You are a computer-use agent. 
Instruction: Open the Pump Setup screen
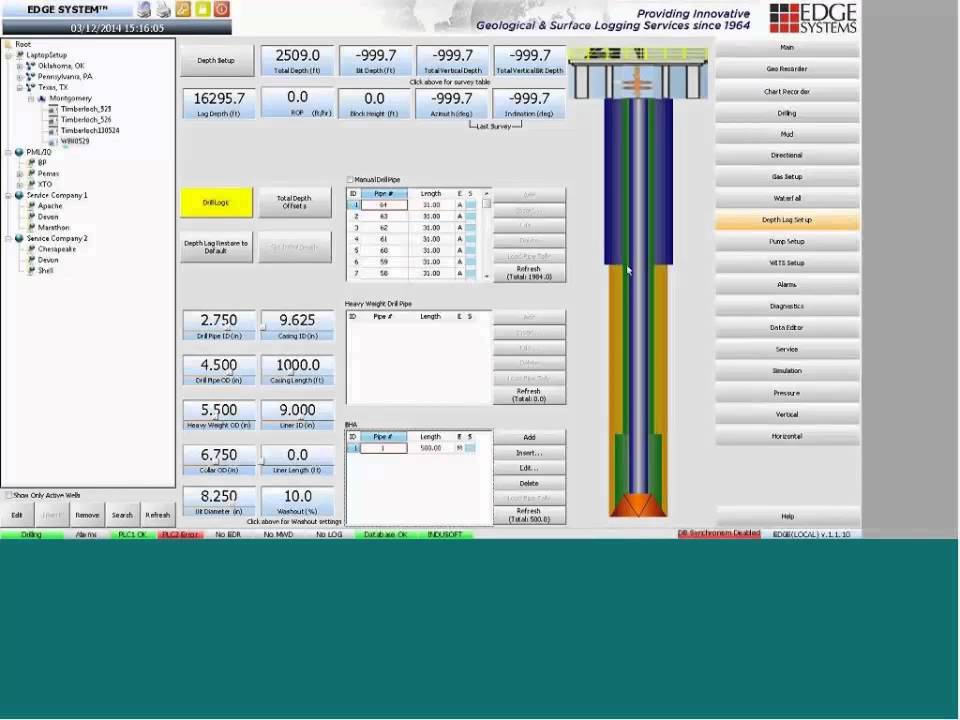[x=787, y=242]
